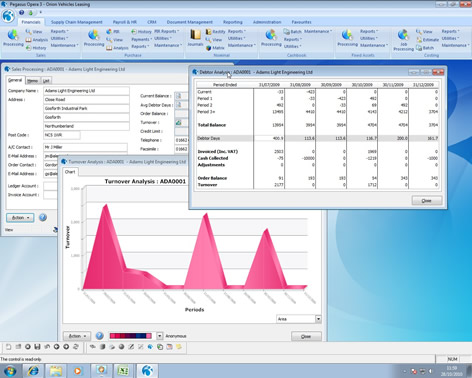Open Sales Processing in the ribbon

click(13, 38)
